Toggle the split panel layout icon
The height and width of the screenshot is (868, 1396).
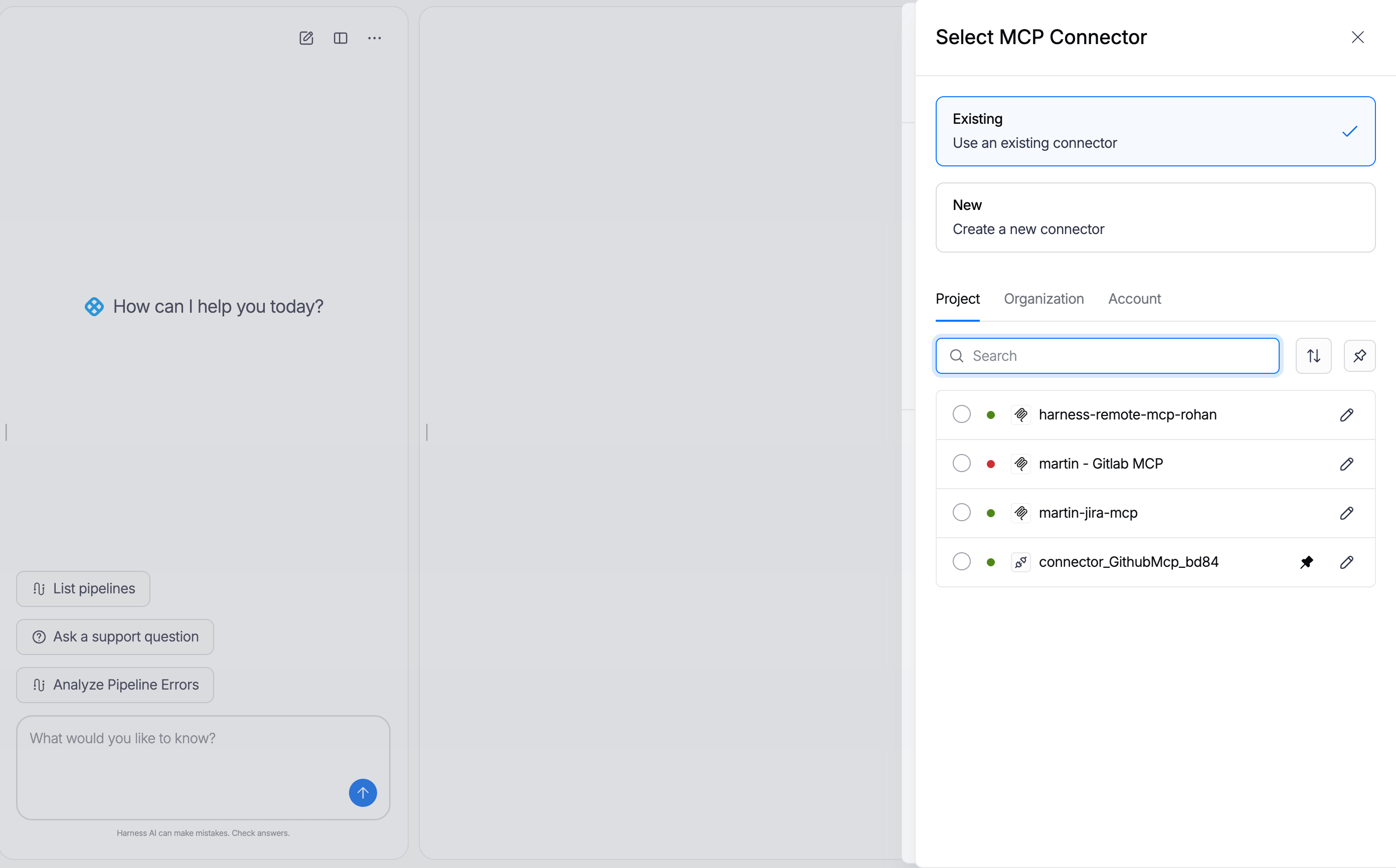click(340, 38)
